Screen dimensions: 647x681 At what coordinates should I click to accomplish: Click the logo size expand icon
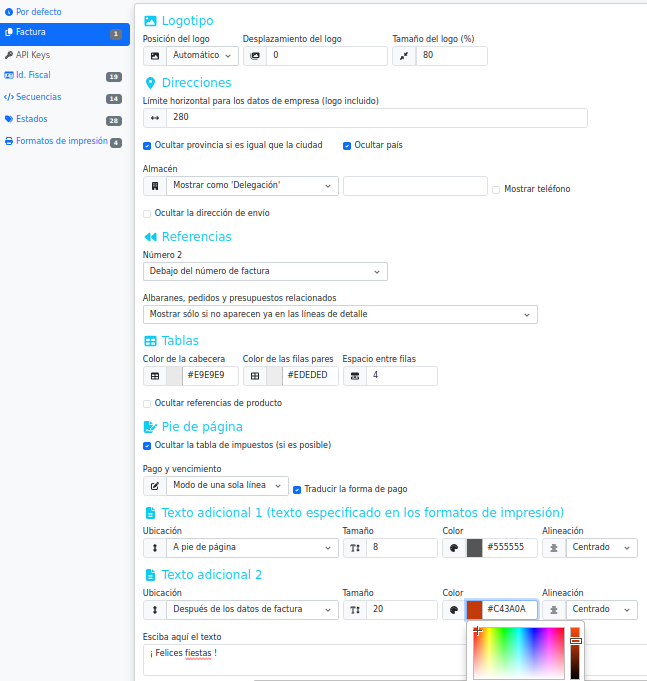(404, 56)
